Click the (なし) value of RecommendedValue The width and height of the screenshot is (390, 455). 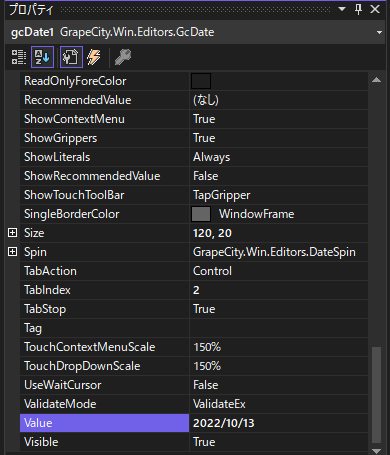pos(206,100)
